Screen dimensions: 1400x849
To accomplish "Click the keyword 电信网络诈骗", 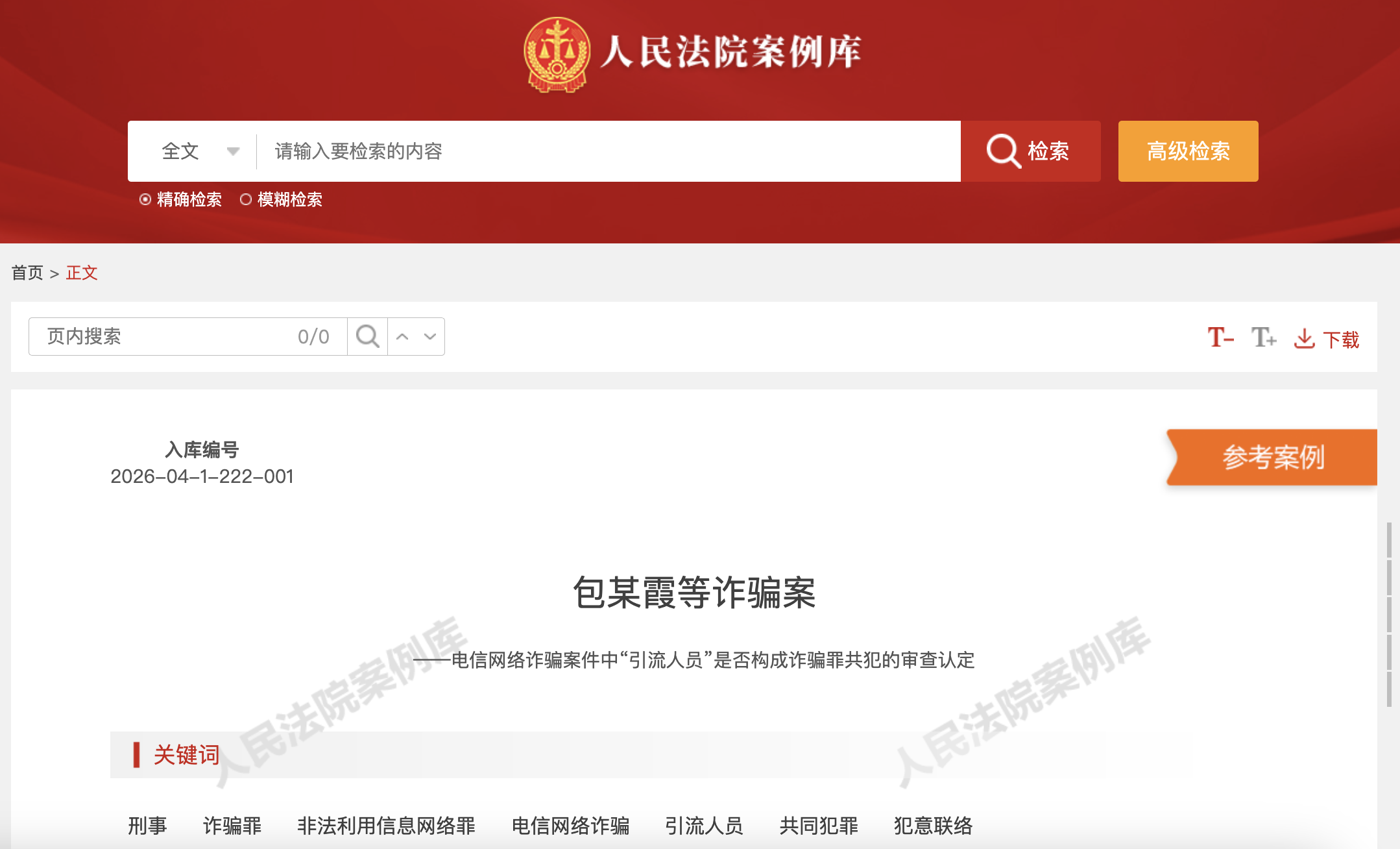I will pyautogui.click(x=571, y=826).
